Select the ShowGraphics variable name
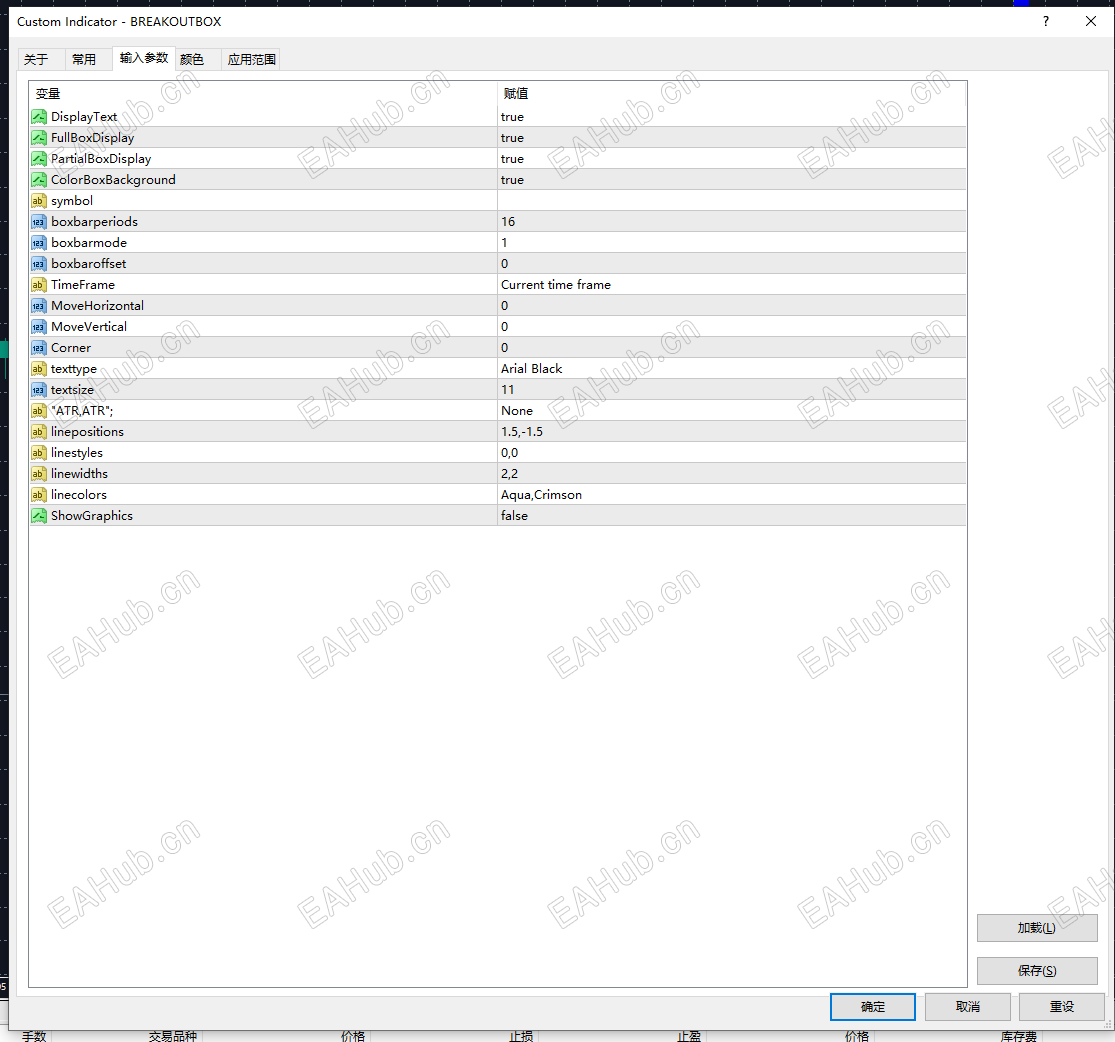 (92, 516)
